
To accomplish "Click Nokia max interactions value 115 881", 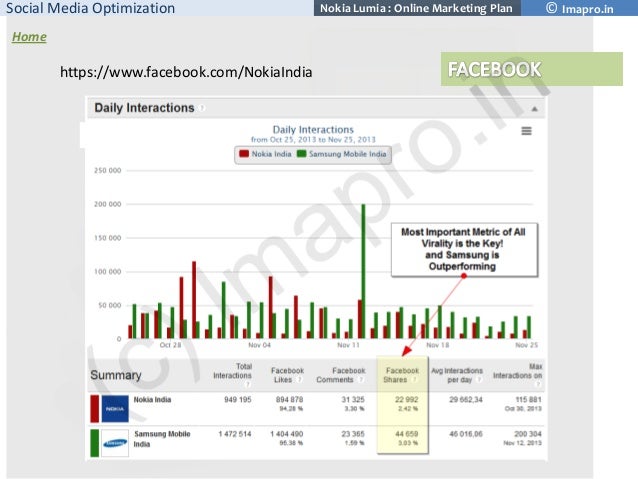I will point(528,400).
